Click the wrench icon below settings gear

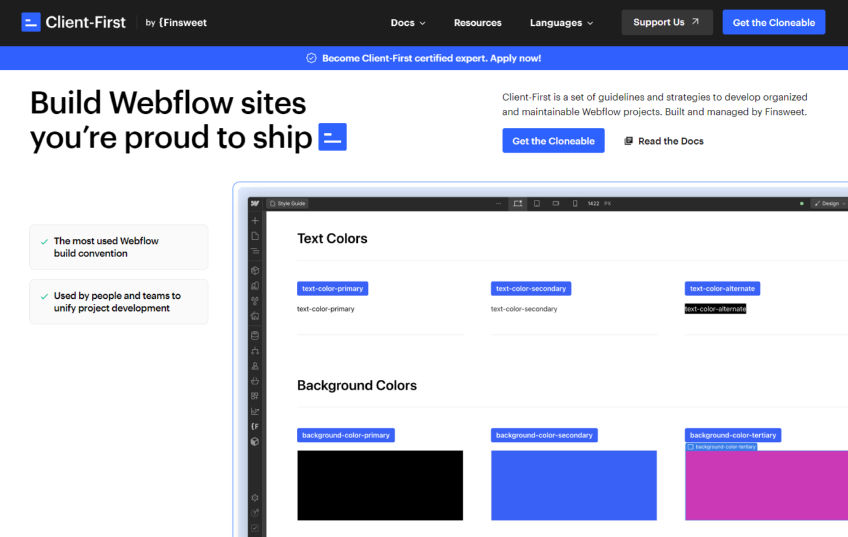[255, 513]
